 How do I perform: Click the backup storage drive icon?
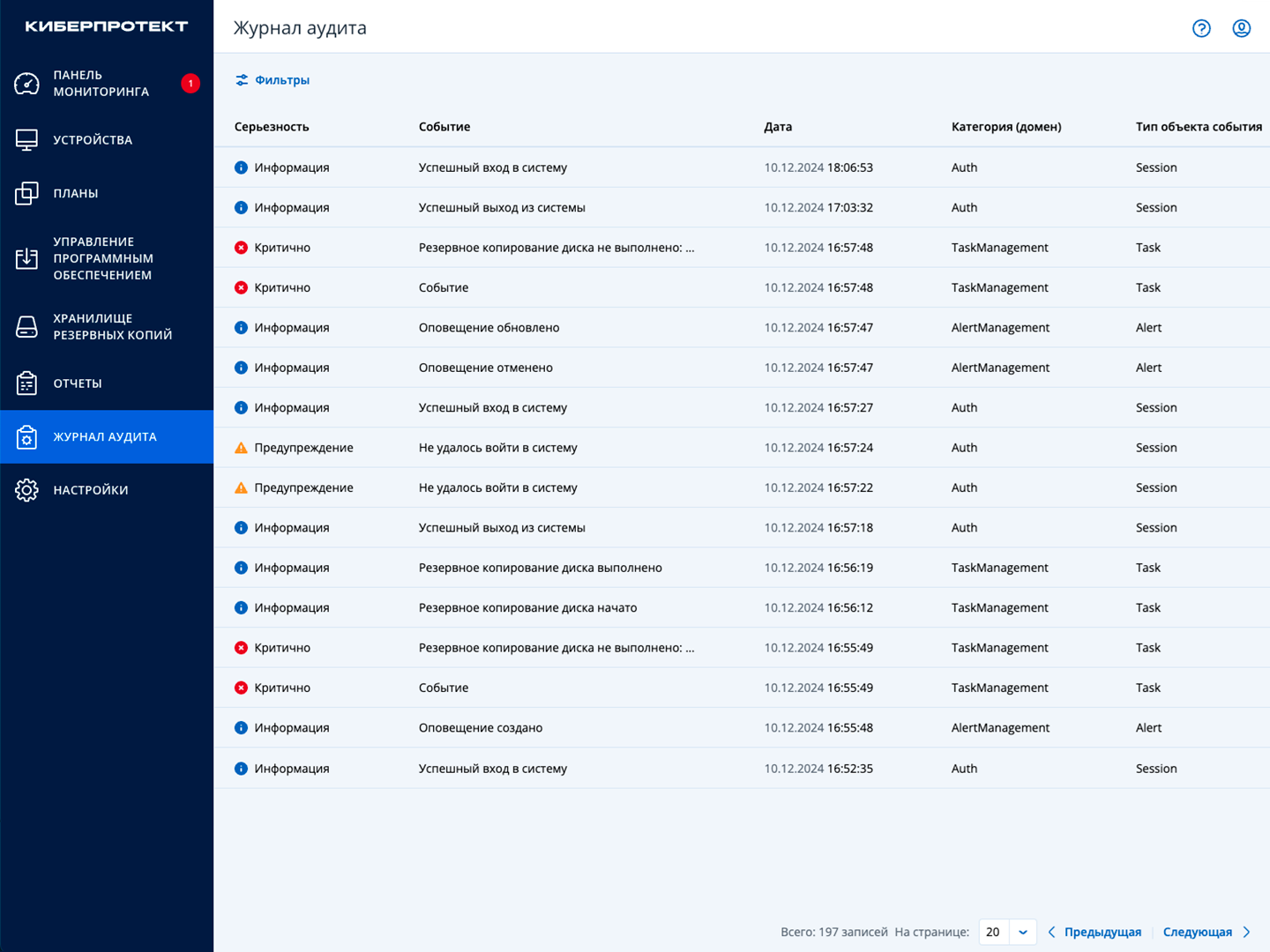click(x=26, y=327)
